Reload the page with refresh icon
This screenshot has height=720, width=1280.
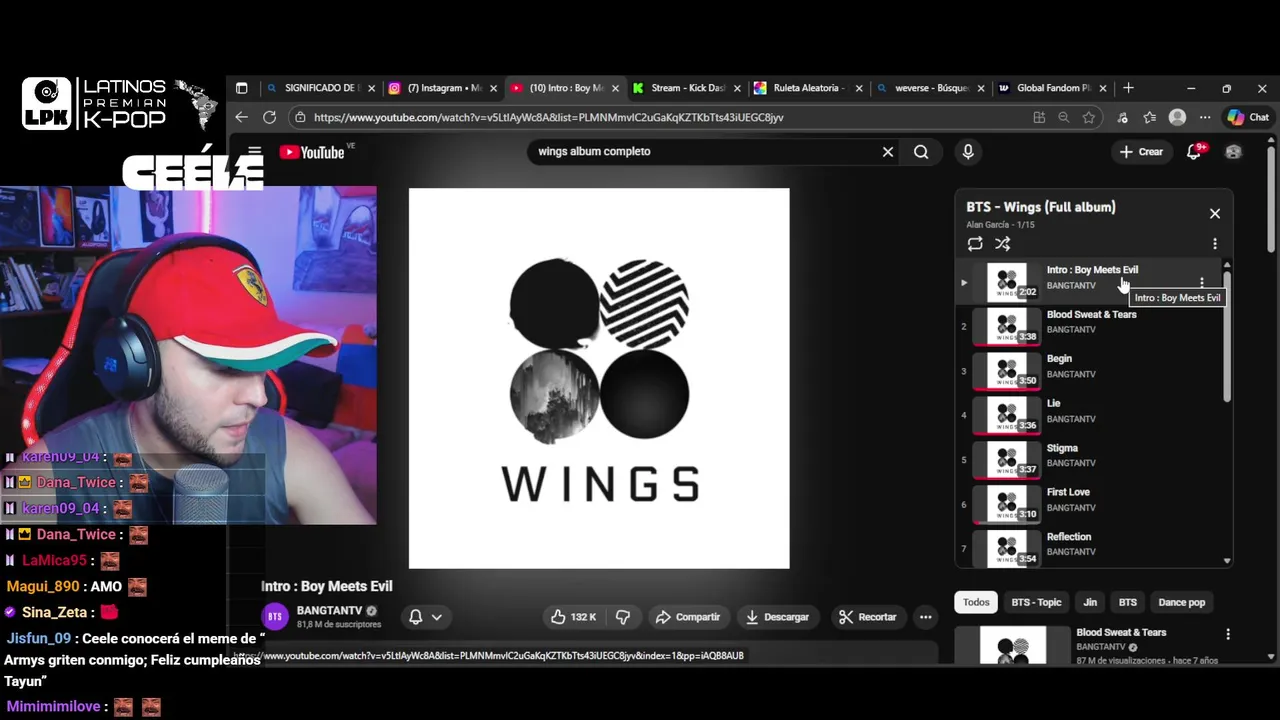click(x=269, y=117)
